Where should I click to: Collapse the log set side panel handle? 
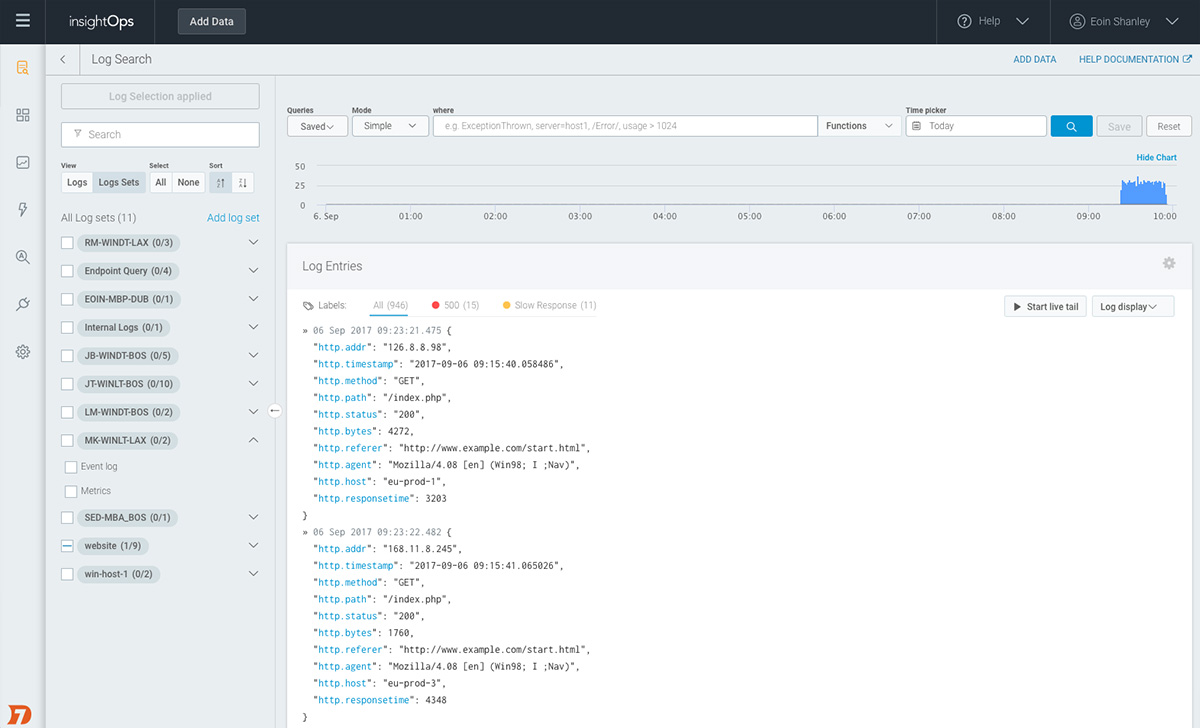[275, 410]
